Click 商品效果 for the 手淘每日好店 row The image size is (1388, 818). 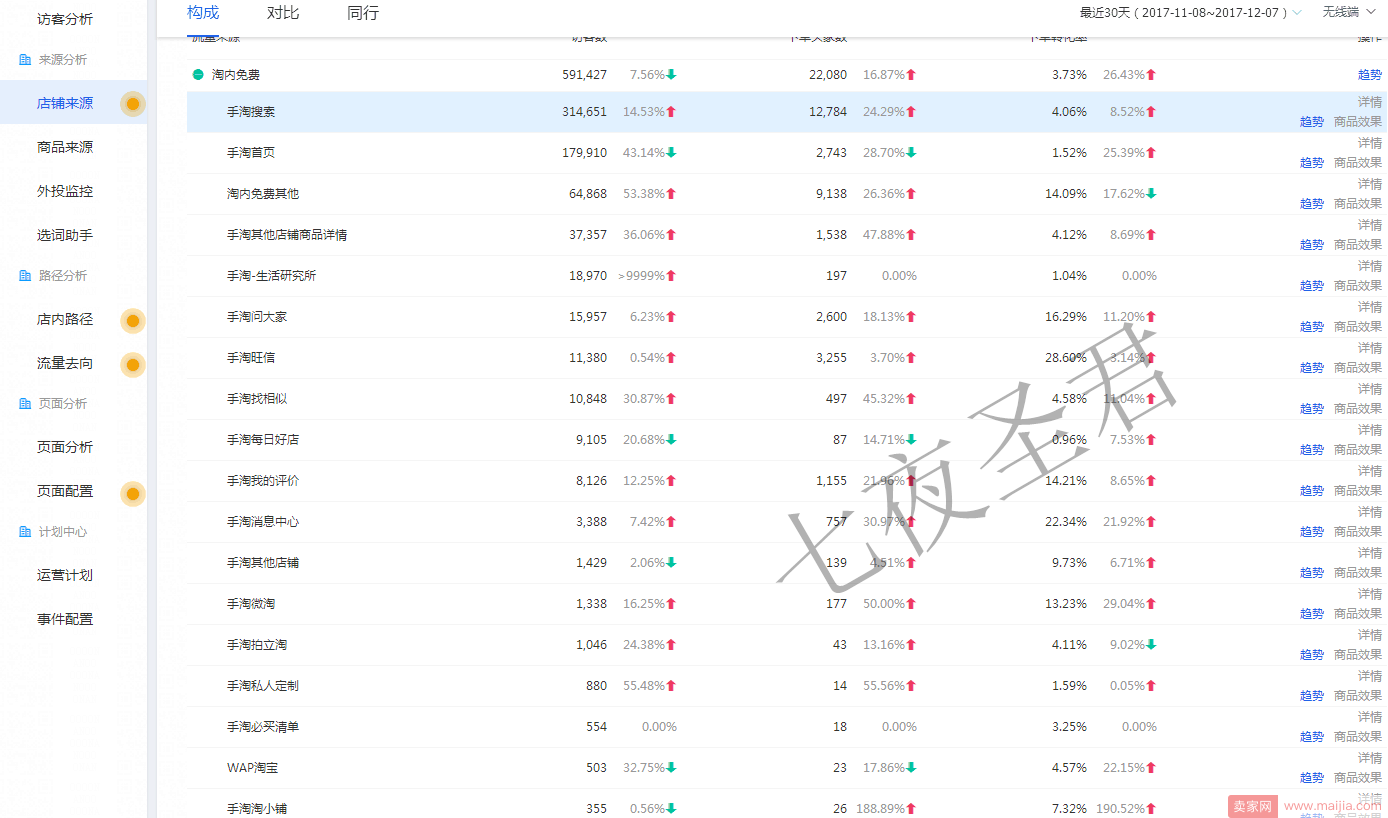1358,450
